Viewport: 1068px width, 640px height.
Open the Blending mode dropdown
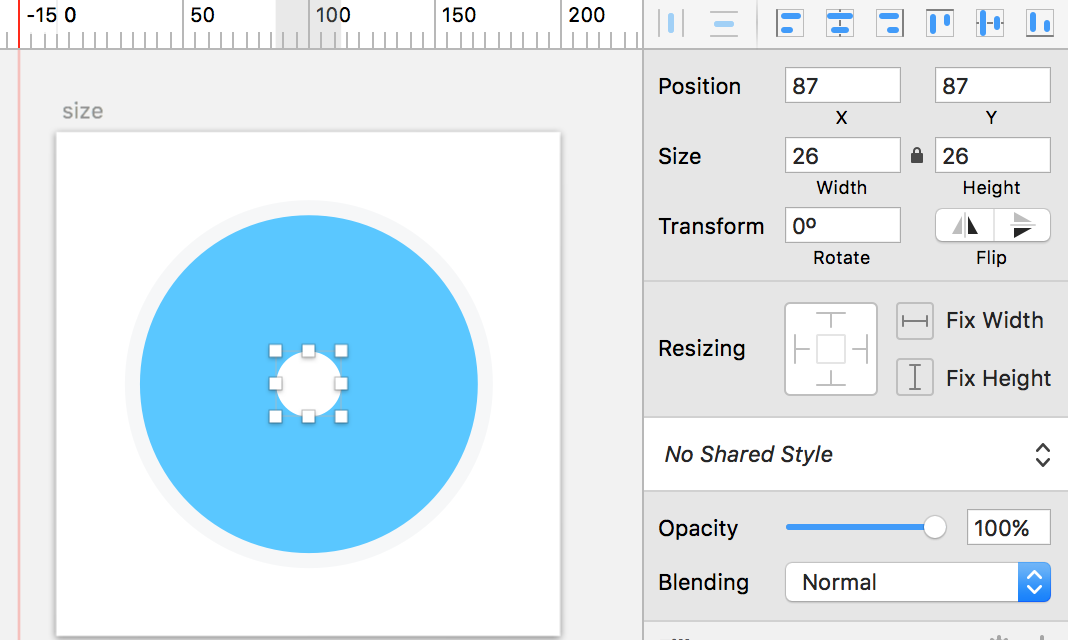tap(917, 582)
